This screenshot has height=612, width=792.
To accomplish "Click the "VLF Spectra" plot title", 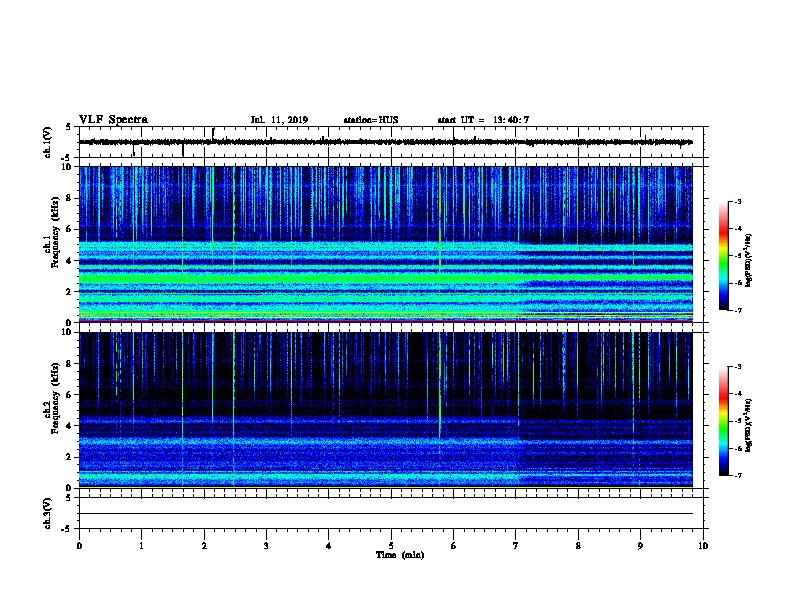I will [x=113, y=120].
